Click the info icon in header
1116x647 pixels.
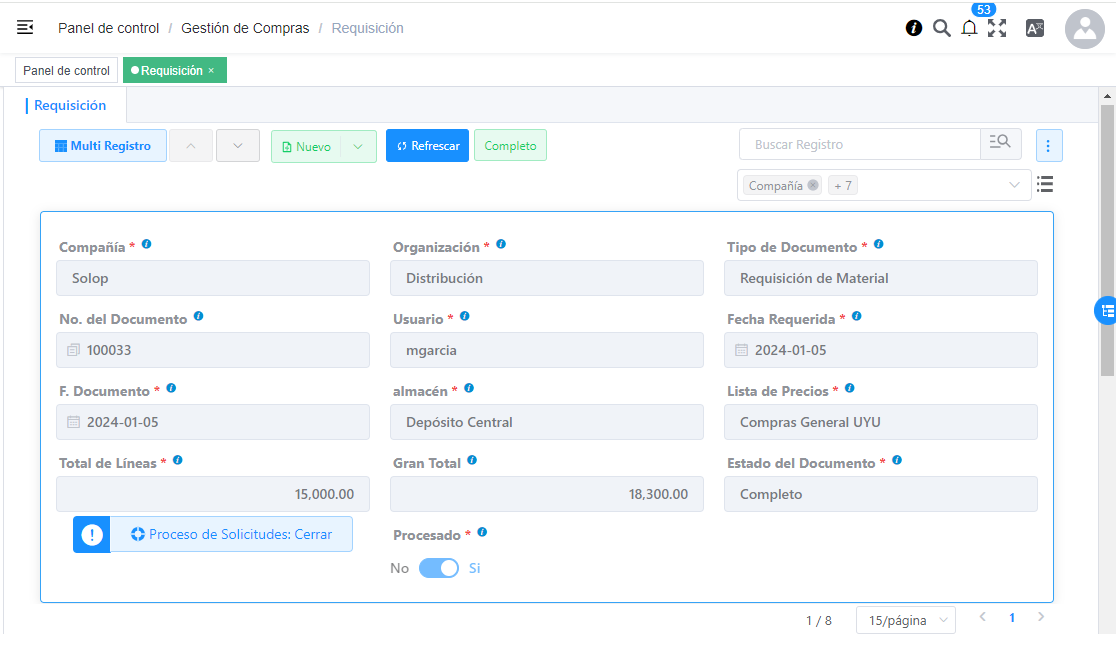click(x=914, y=28)
